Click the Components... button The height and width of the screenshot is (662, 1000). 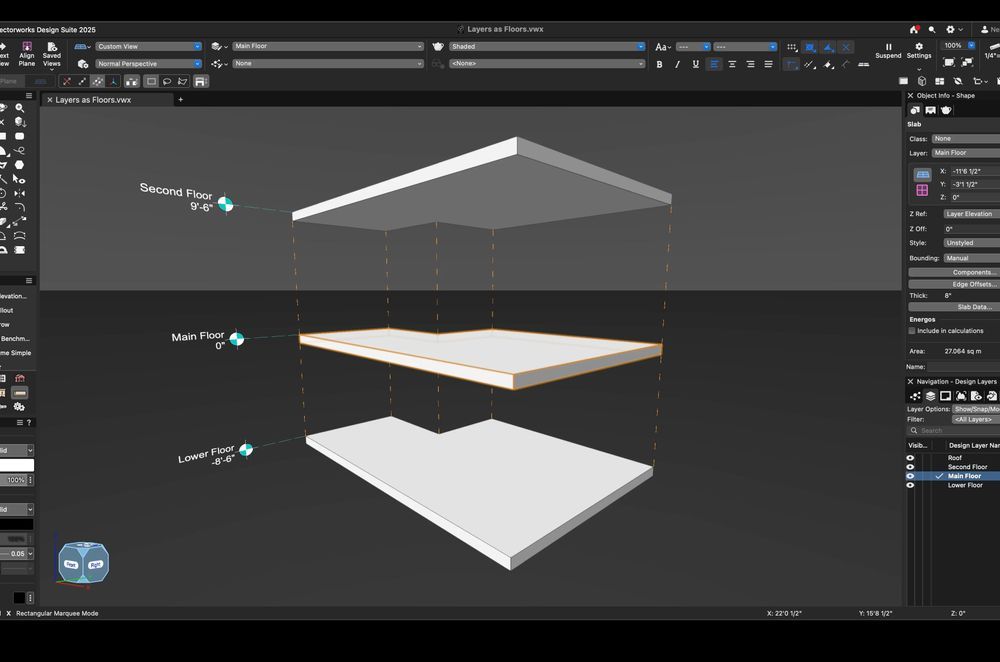[x=955, y=272]
